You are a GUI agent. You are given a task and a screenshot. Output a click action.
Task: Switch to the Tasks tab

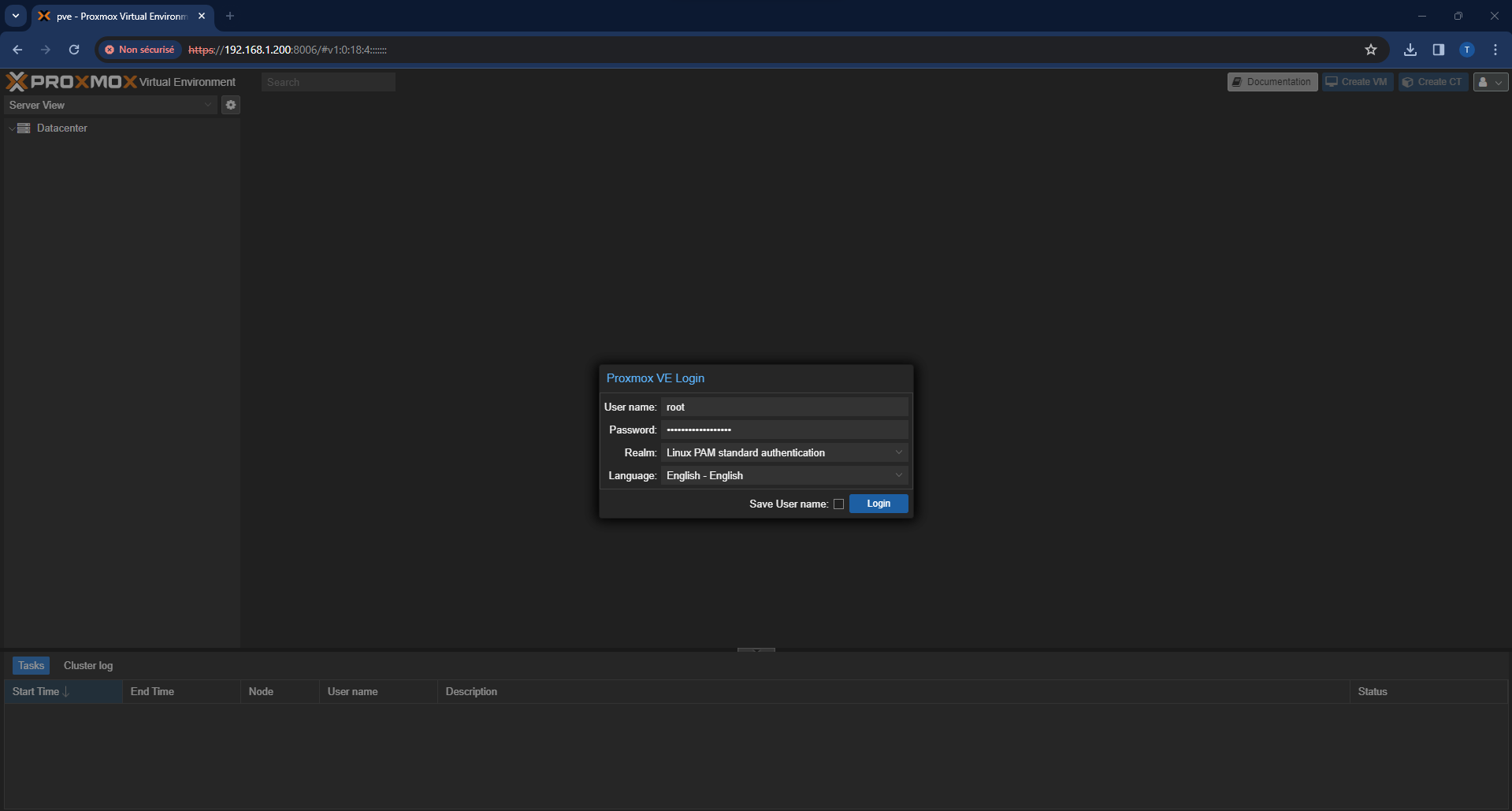coord(32,665)
